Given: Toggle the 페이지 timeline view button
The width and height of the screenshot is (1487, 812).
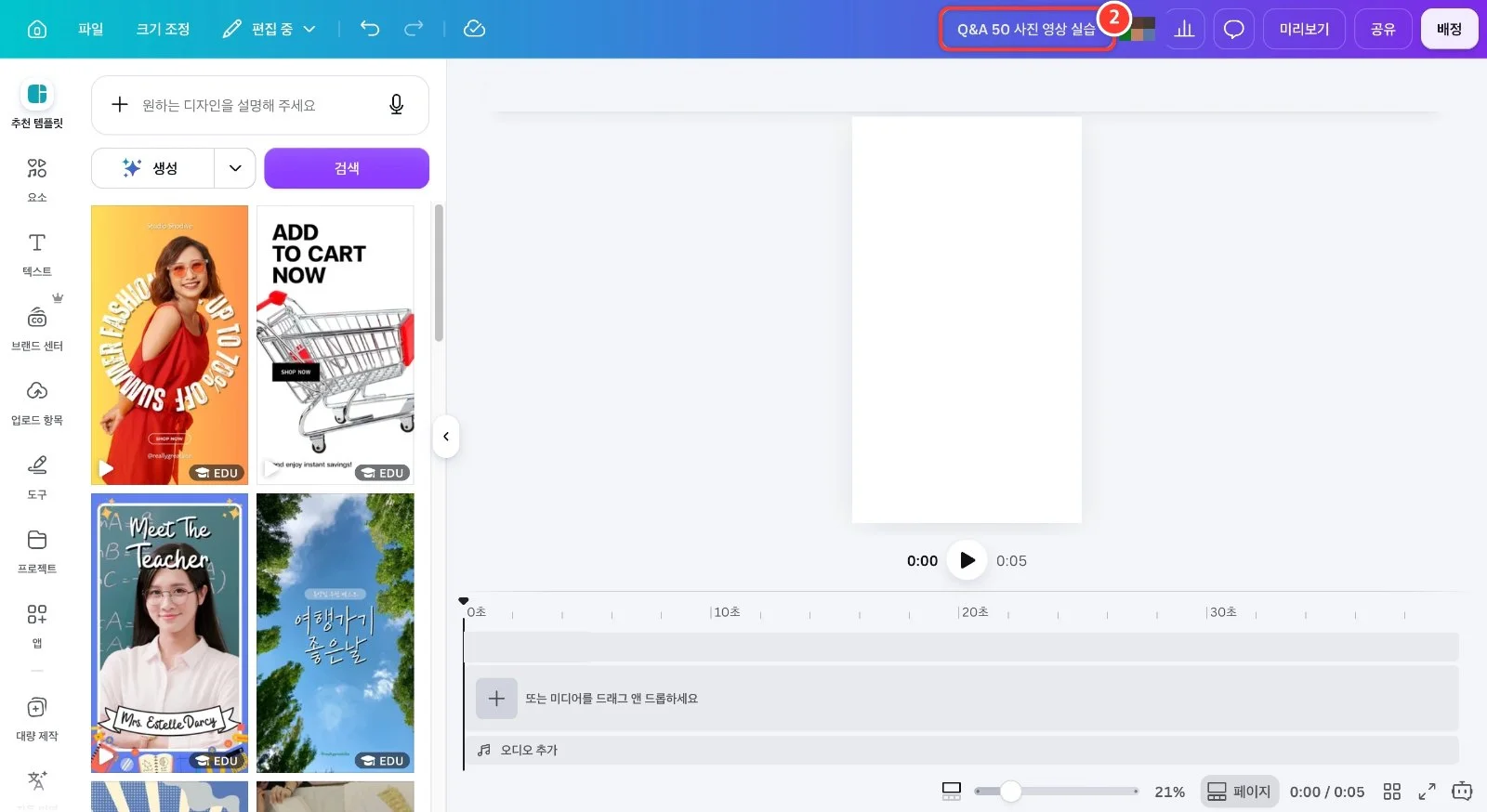Looking at the screenshot, I should pos(1240,792).
